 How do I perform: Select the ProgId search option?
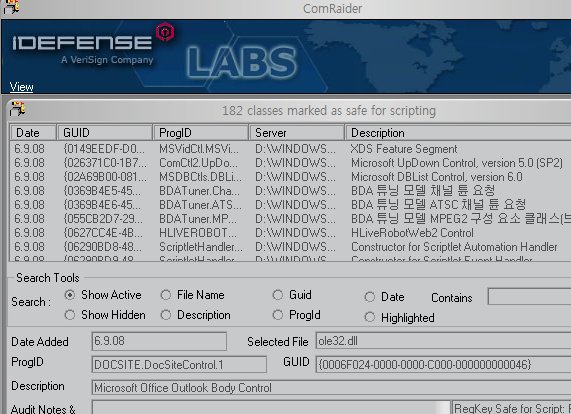(277, 315)
